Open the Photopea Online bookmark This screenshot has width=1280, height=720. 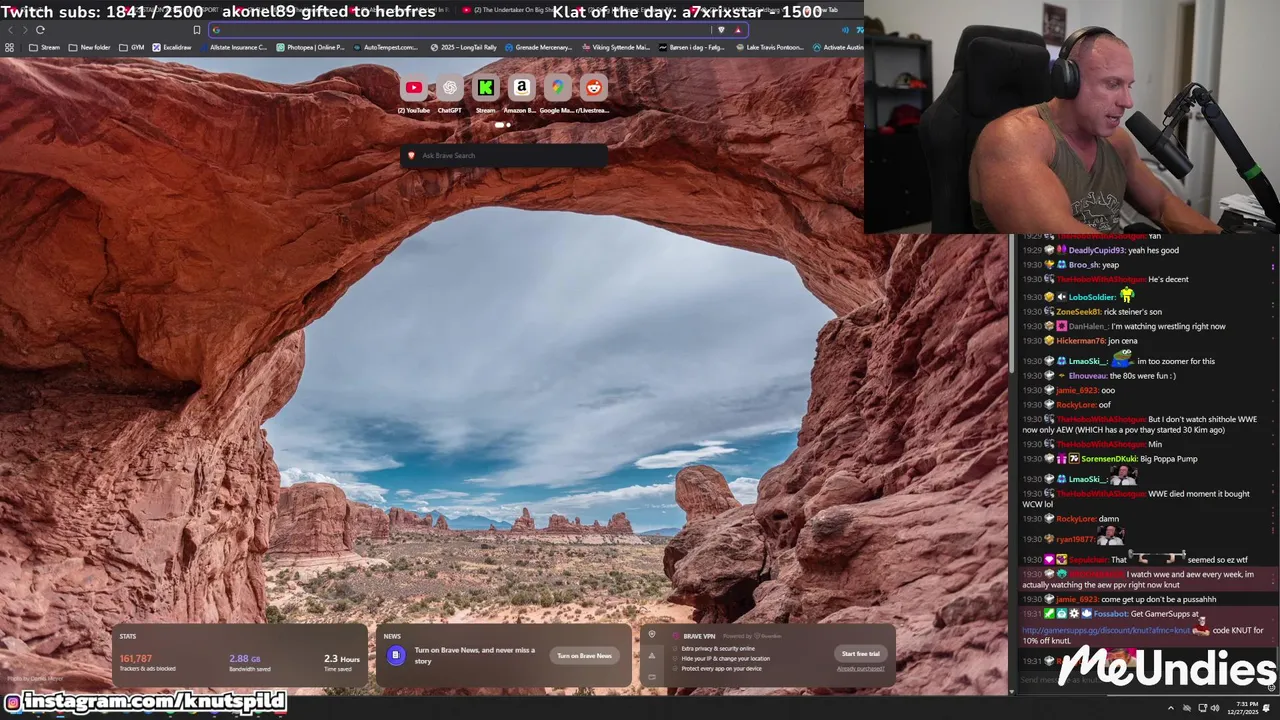pyautogui.click(x=310, y=47)
